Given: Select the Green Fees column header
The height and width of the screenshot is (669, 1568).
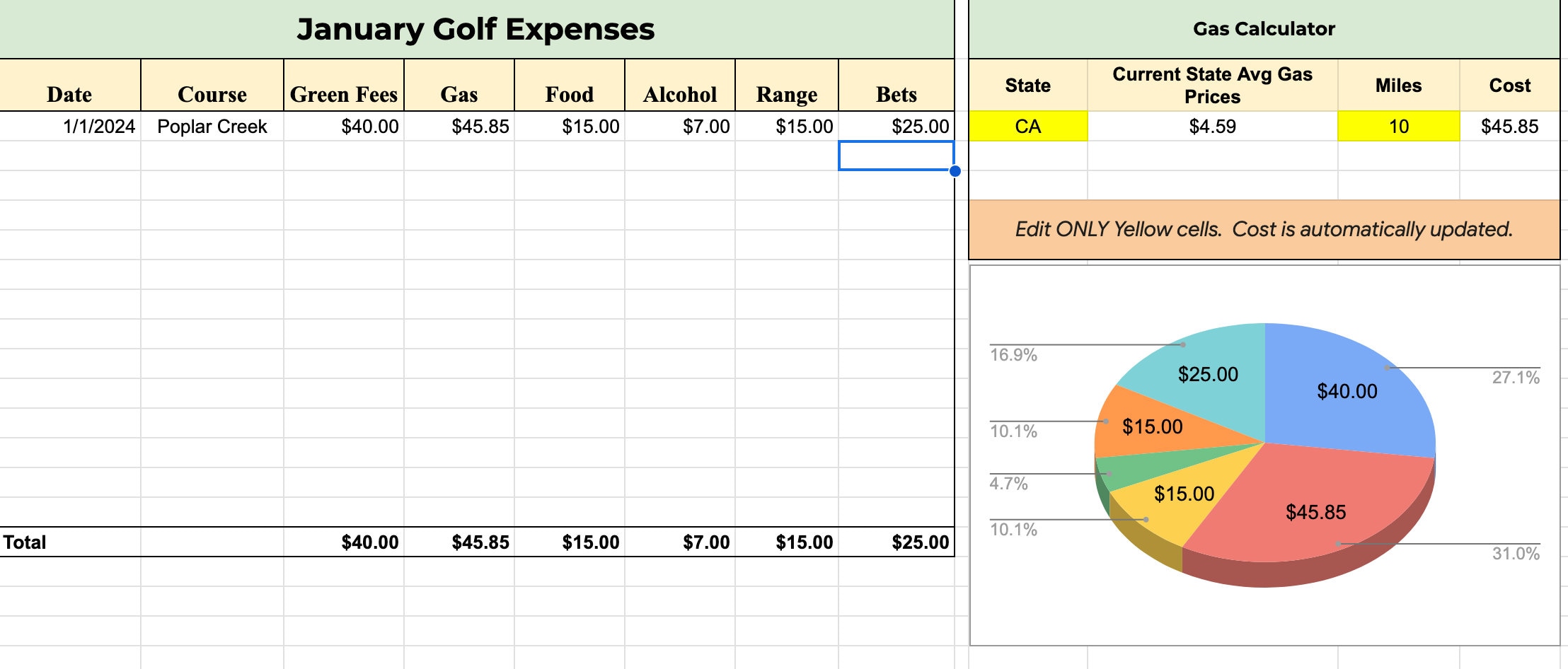Looking at the screenshot, I should tap(344, 93).
